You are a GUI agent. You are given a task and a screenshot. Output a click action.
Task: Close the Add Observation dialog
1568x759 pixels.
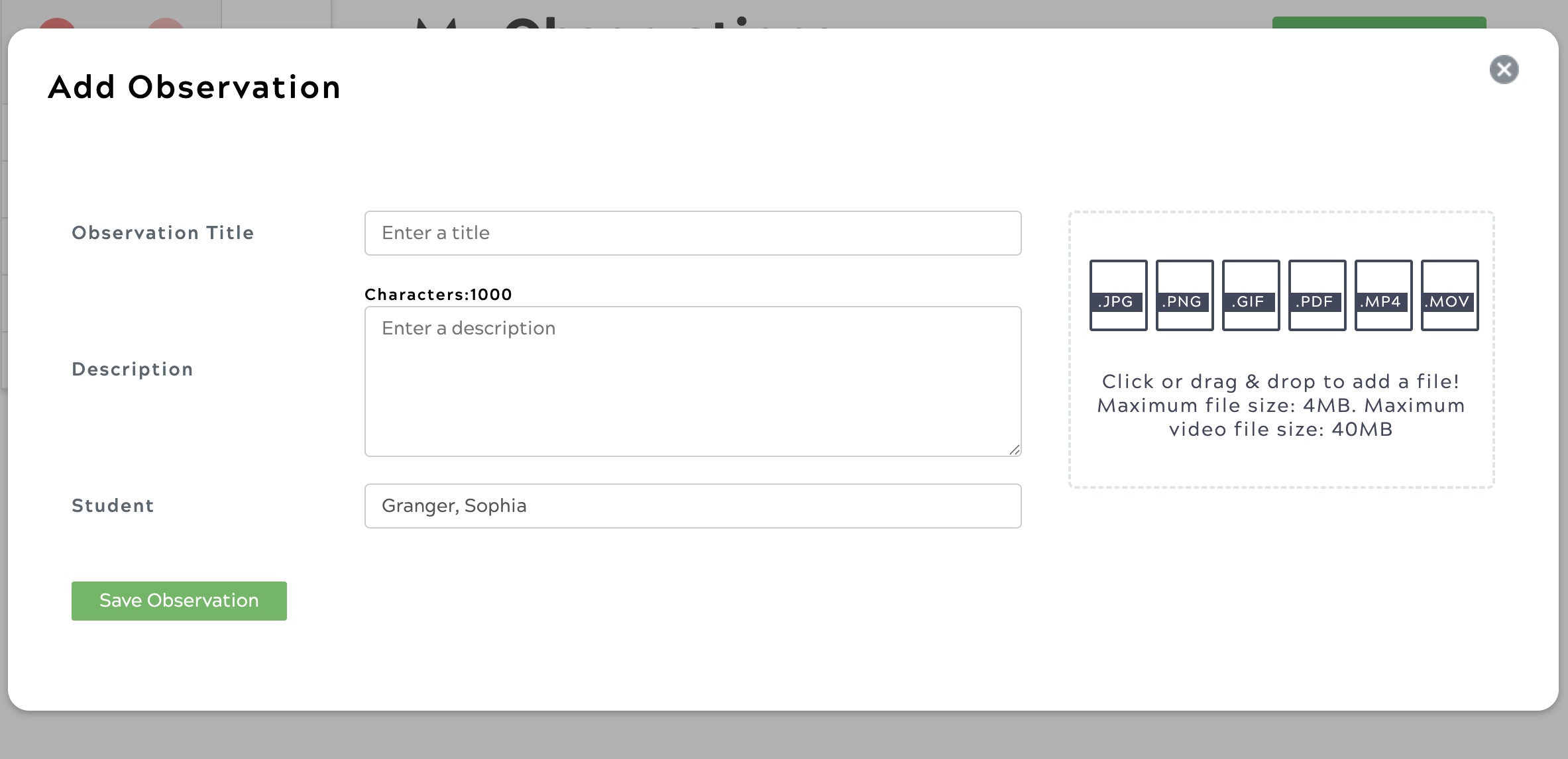click(x=1504, y=70)
